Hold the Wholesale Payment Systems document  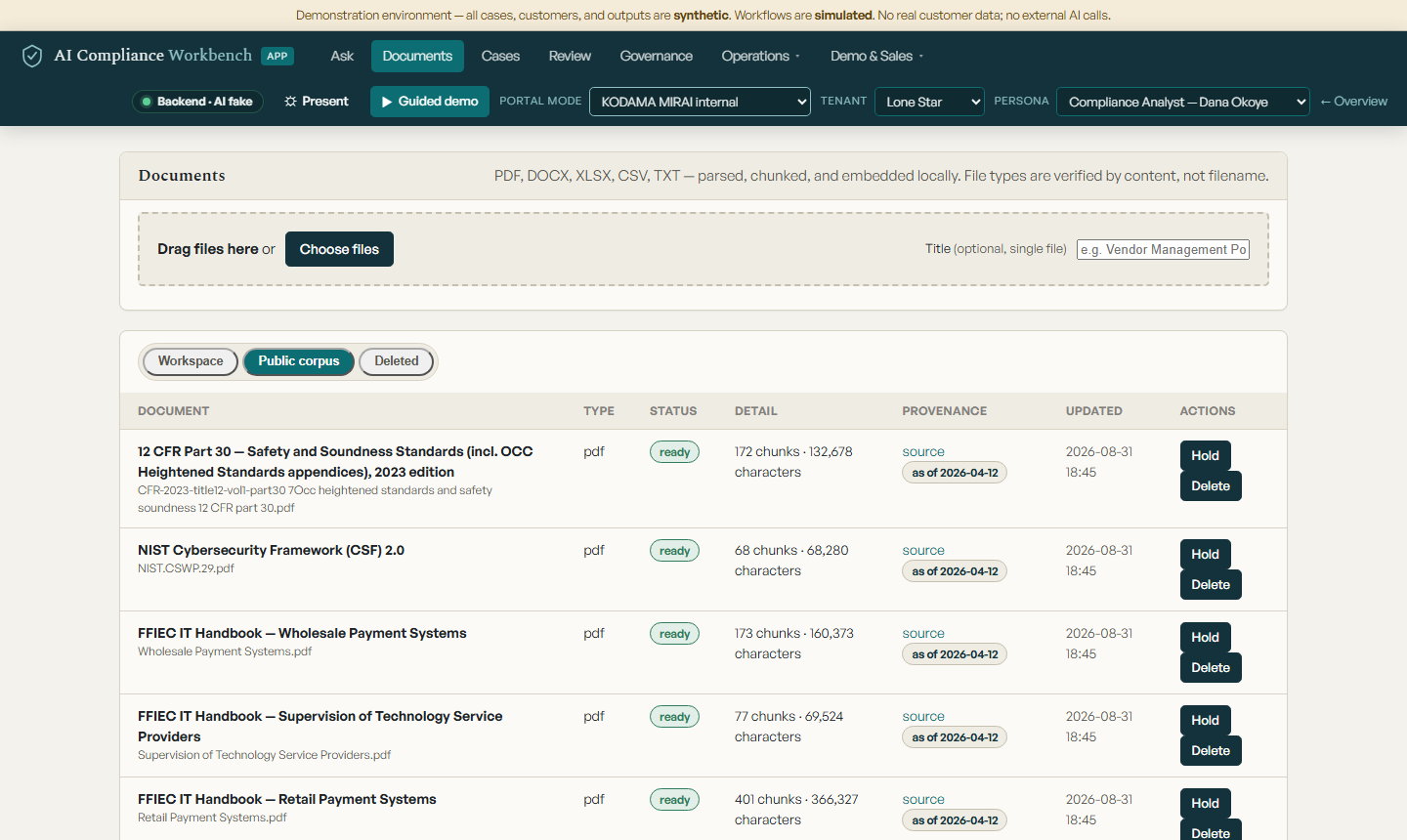(x=1205, y=638)
